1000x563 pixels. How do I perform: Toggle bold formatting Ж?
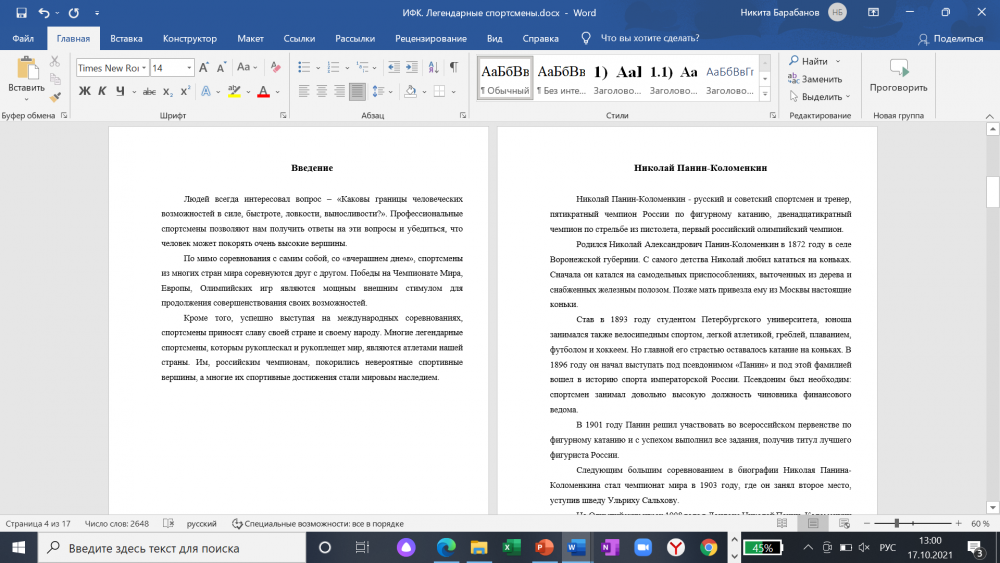point(84,92)
